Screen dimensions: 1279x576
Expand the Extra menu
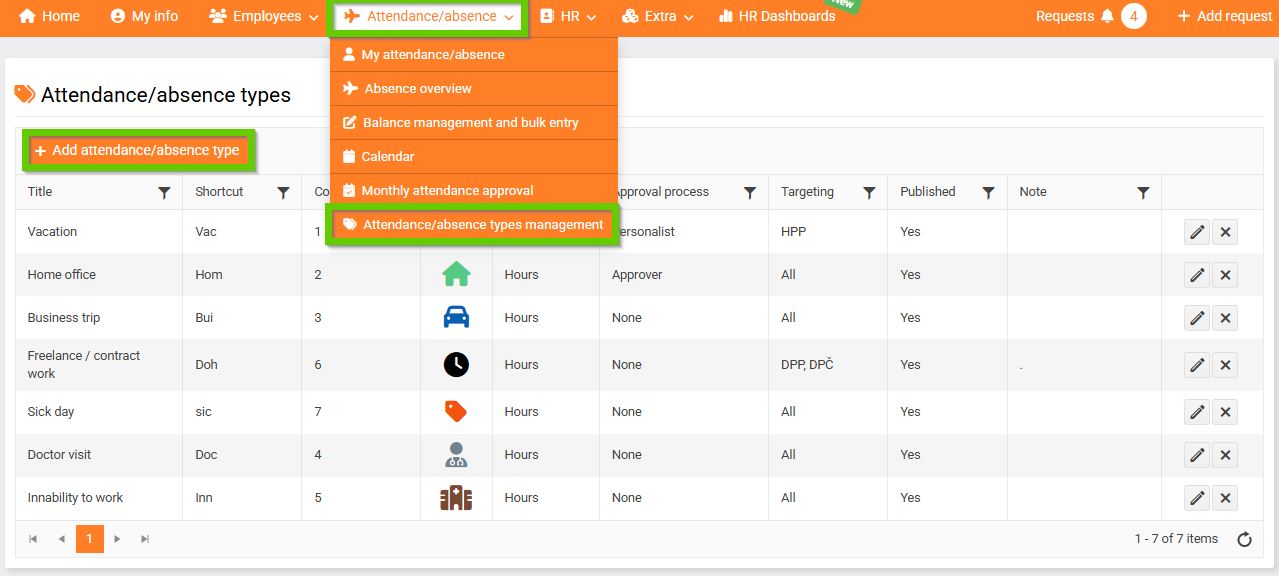[658, 16]
